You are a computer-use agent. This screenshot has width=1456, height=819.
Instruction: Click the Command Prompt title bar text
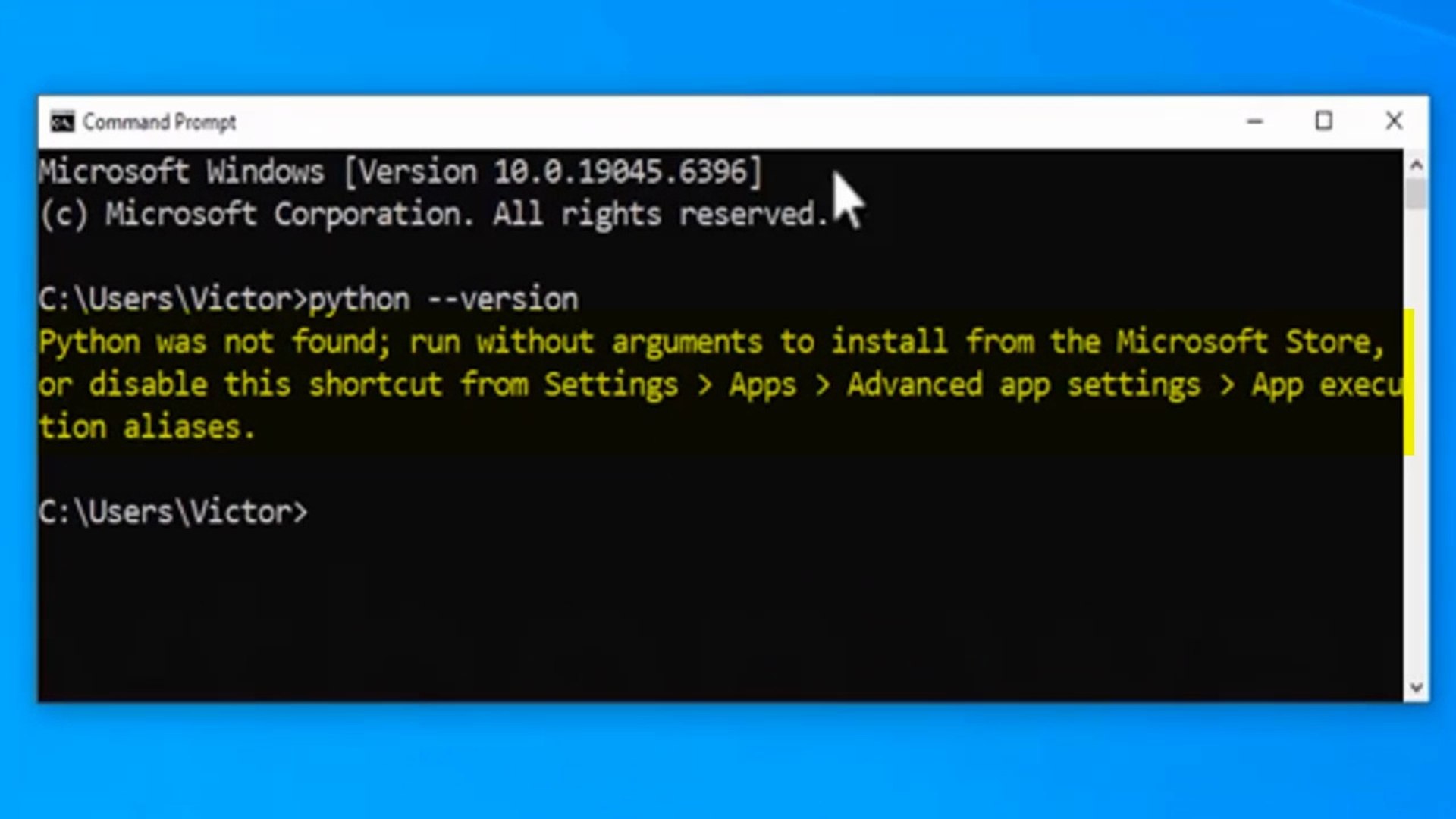point(159,122)
